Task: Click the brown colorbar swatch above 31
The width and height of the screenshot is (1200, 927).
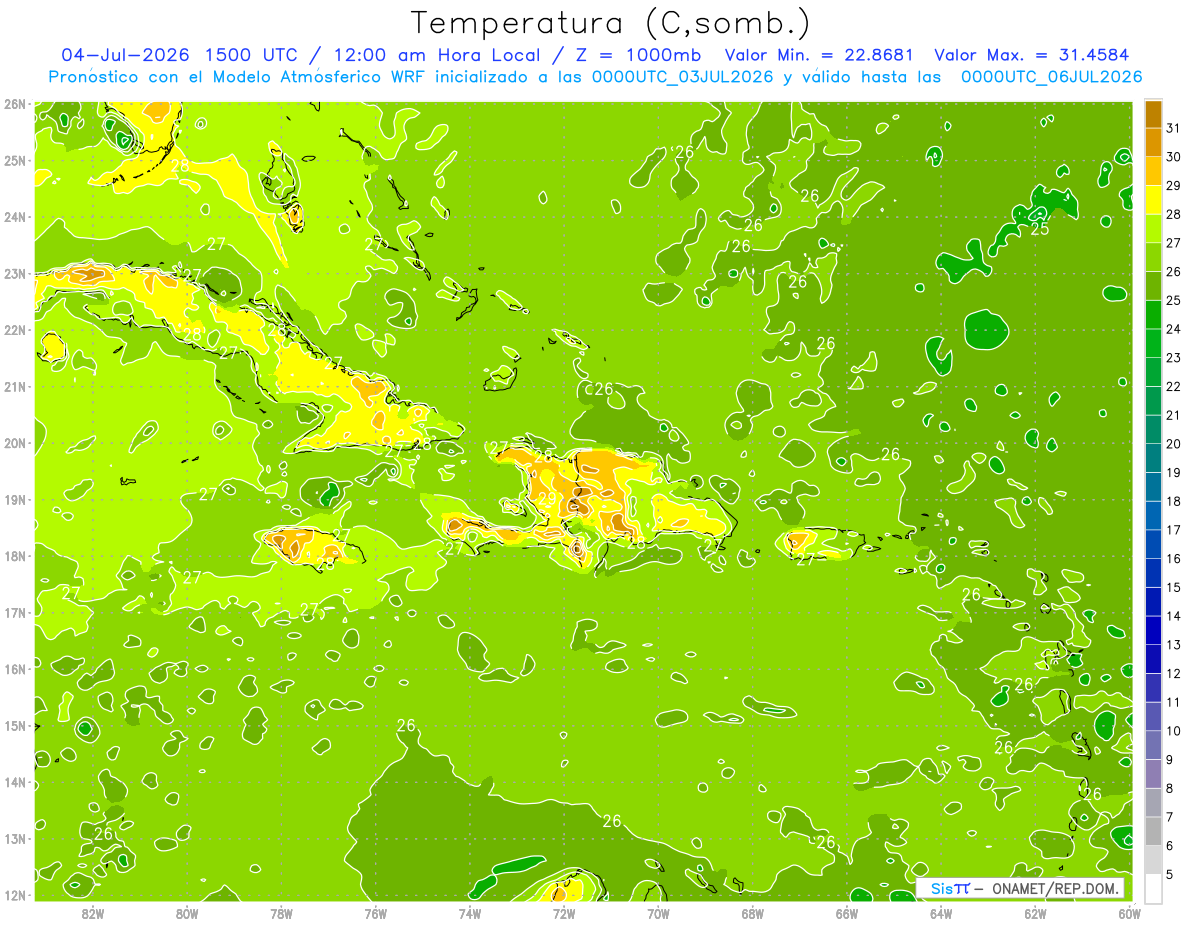Action: pos(1153,114)
